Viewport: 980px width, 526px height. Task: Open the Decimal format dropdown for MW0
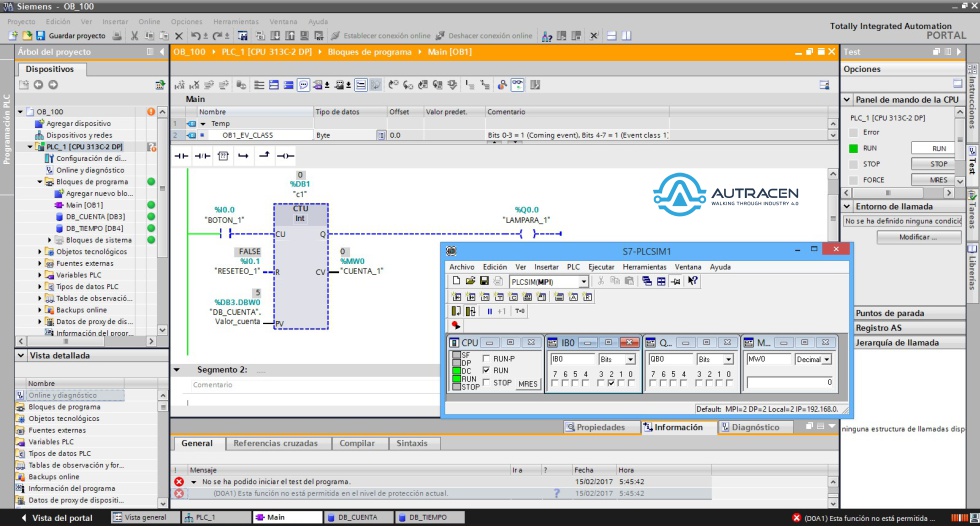pyautogui.click(x=827, y=359)
